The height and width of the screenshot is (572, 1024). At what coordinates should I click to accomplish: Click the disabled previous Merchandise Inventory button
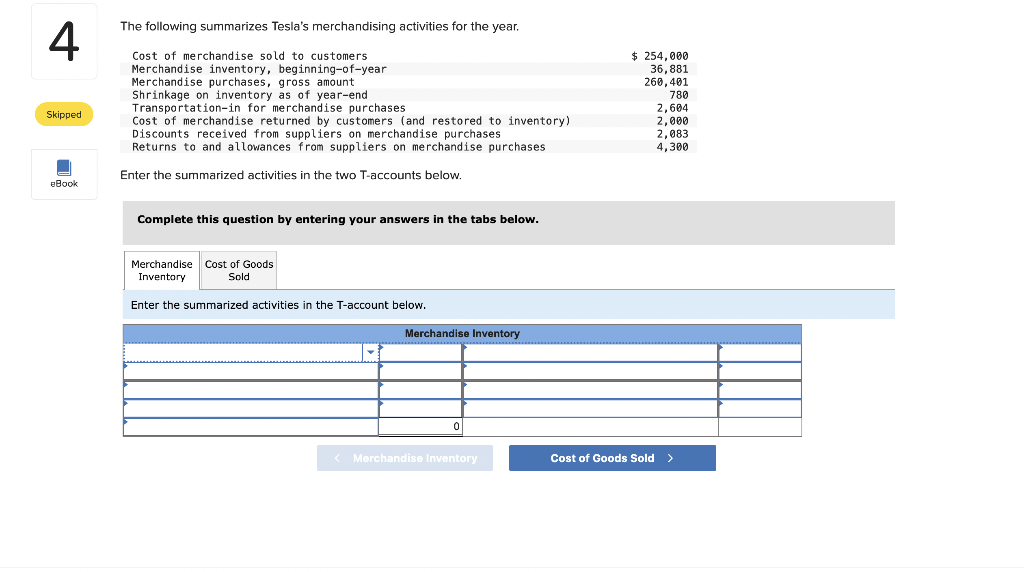405,458
